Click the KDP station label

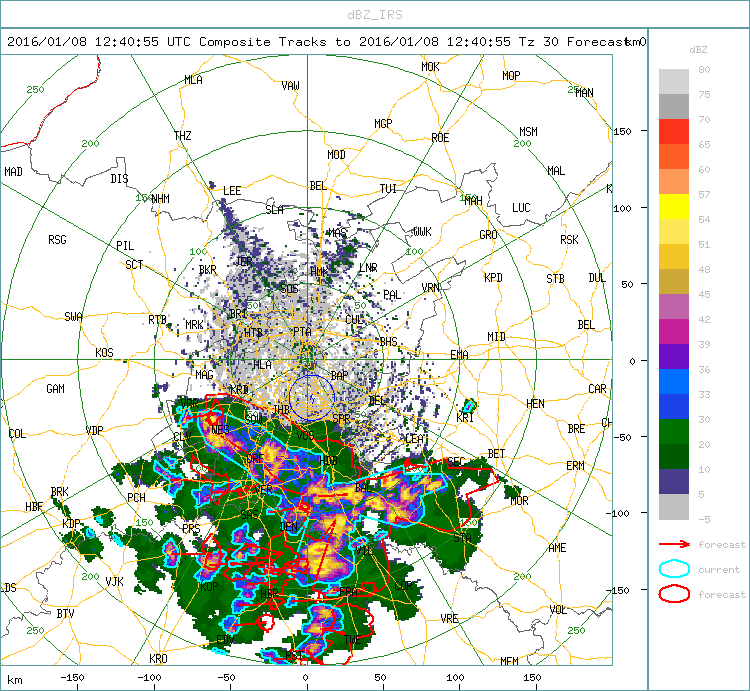tap(72, 524)
